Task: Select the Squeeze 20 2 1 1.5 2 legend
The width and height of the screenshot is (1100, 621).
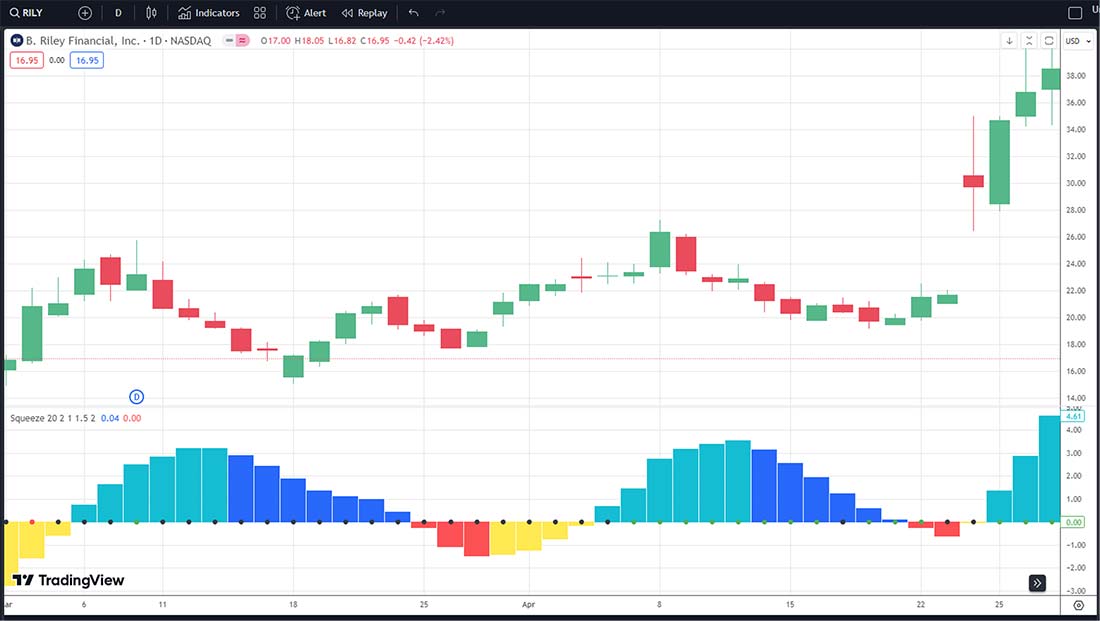Action: pos(53,418)
